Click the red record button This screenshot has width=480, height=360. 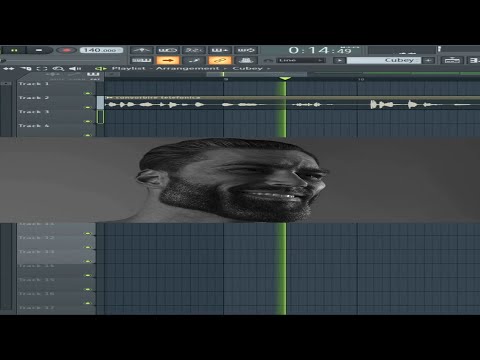pos(66,50)
